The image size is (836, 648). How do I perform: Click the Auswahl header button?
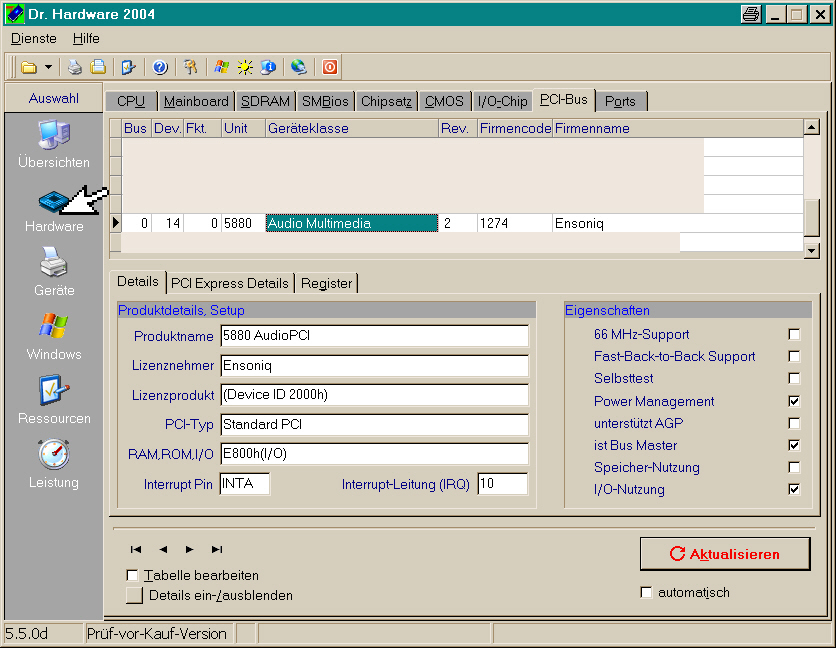coord(54,98)
